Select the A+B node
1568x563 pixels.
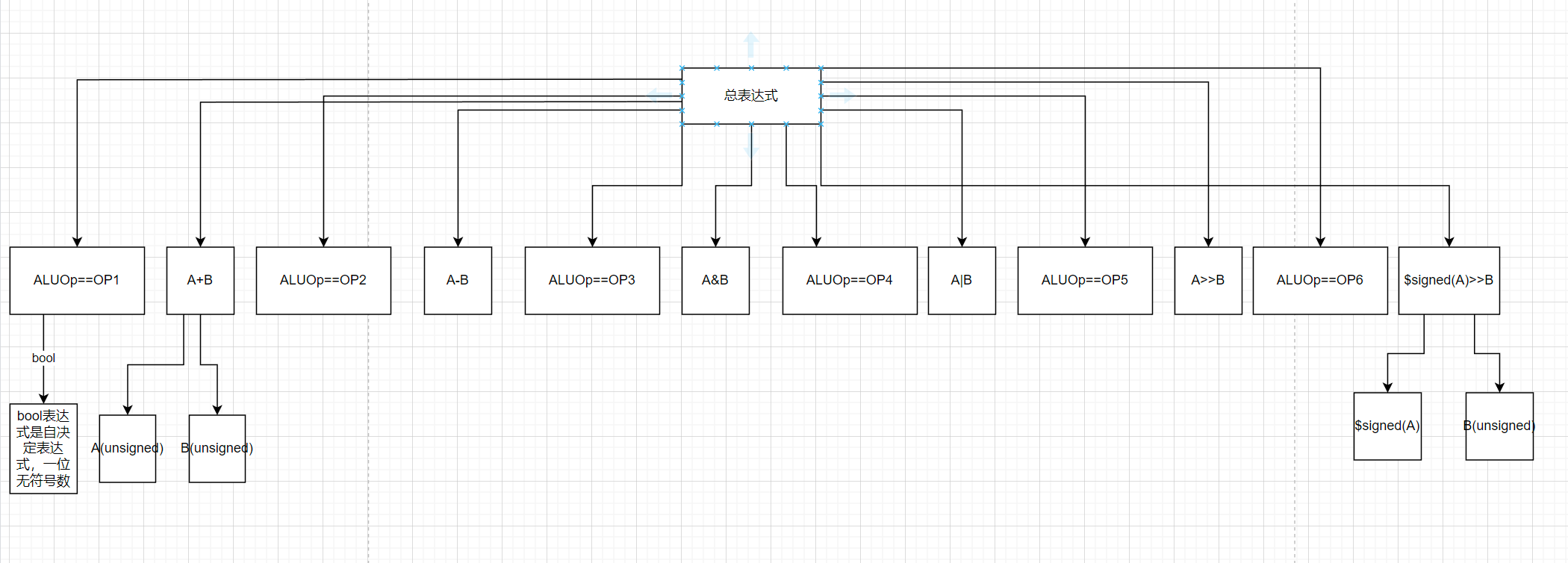pyautogui.click(x=200, y=280)
